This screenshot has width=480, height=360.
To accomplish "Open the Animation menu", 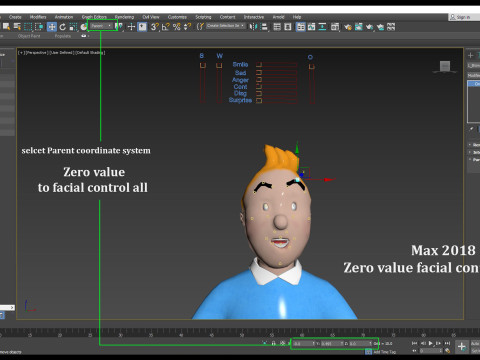I will click(64, 17).
